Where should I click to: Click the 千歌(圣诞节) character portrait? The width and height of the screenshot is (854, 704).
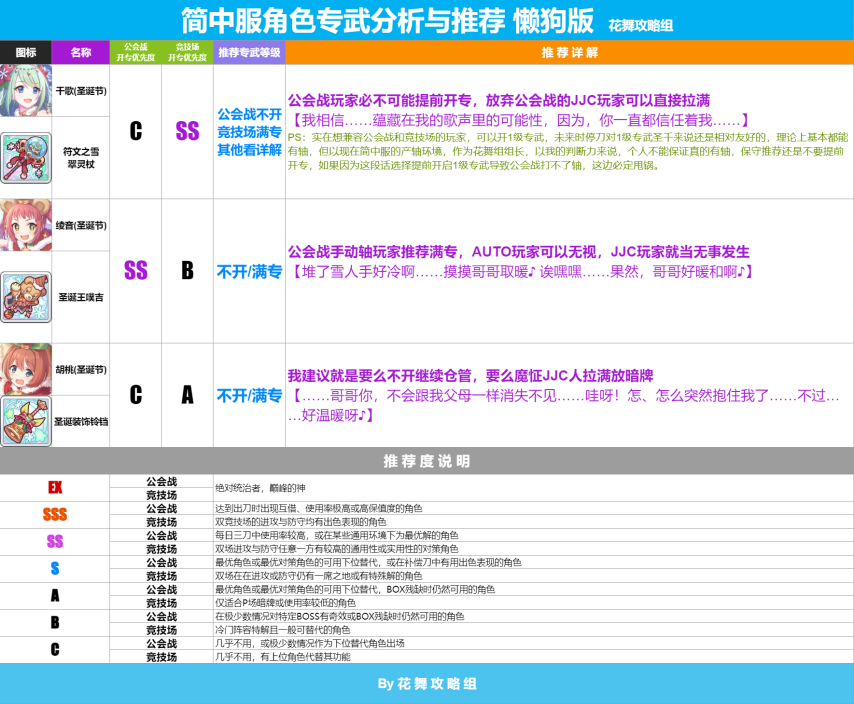coord(26,90)
